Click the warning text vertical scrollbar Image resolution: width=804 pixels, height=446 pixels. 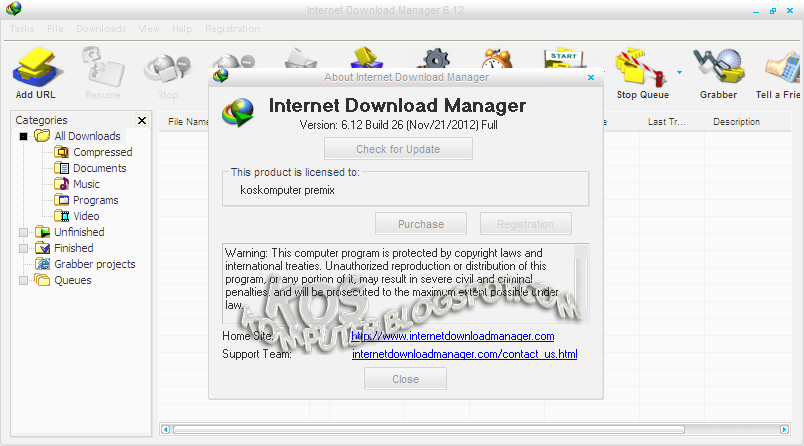pyautogui.click(x=581, y=283)
